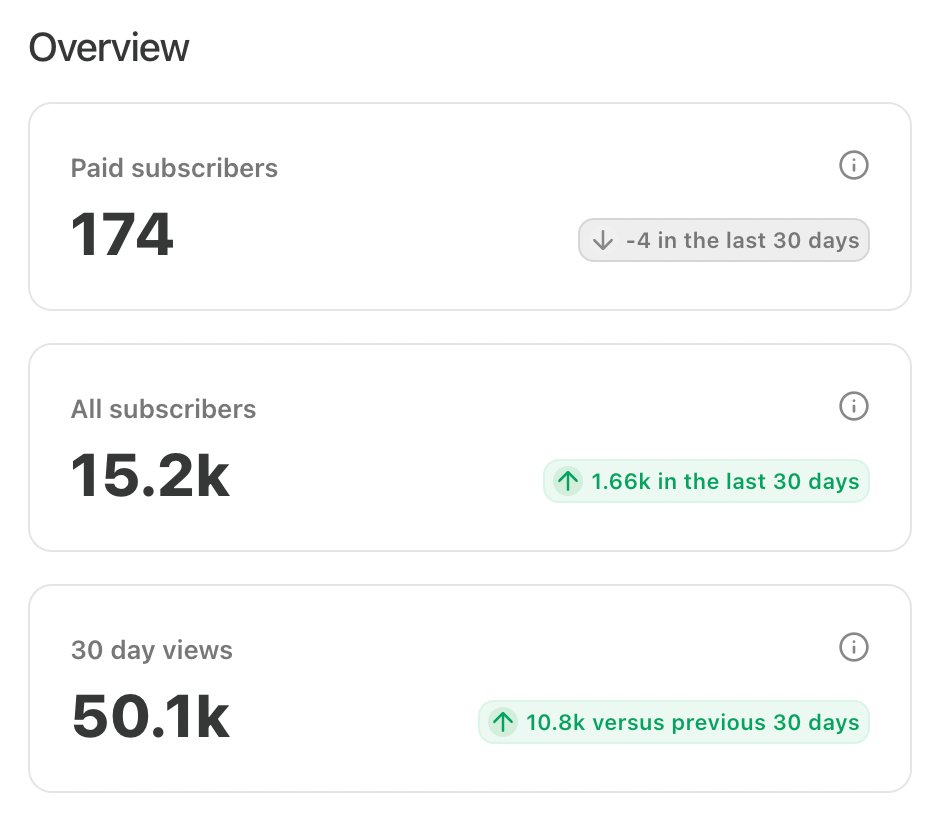Click the "Paid subscribers" label
This screenshot has width=934, height=836.
[x=174, y=168]
